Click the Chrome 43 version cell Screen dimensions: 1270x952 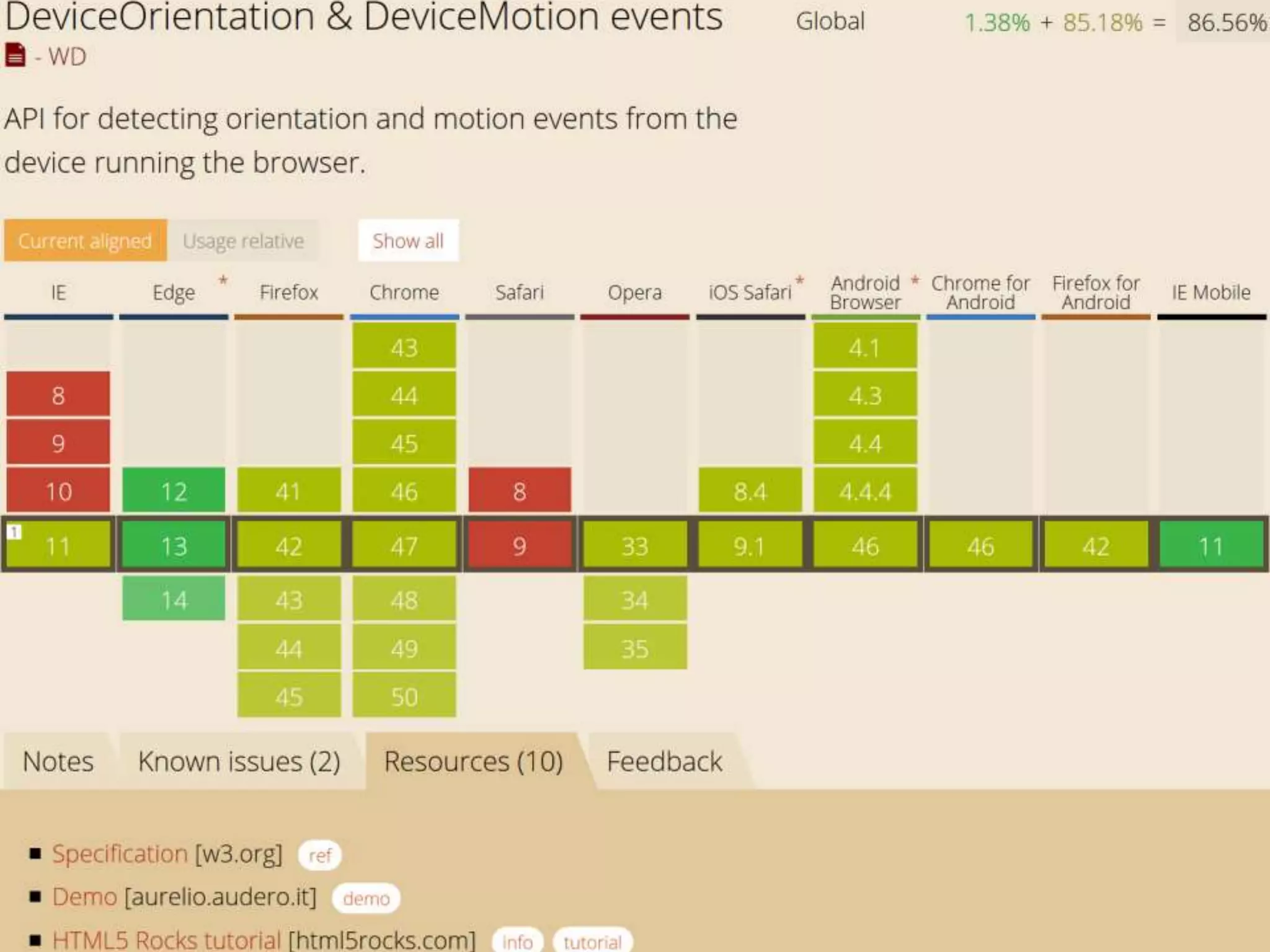click(404, 347)
